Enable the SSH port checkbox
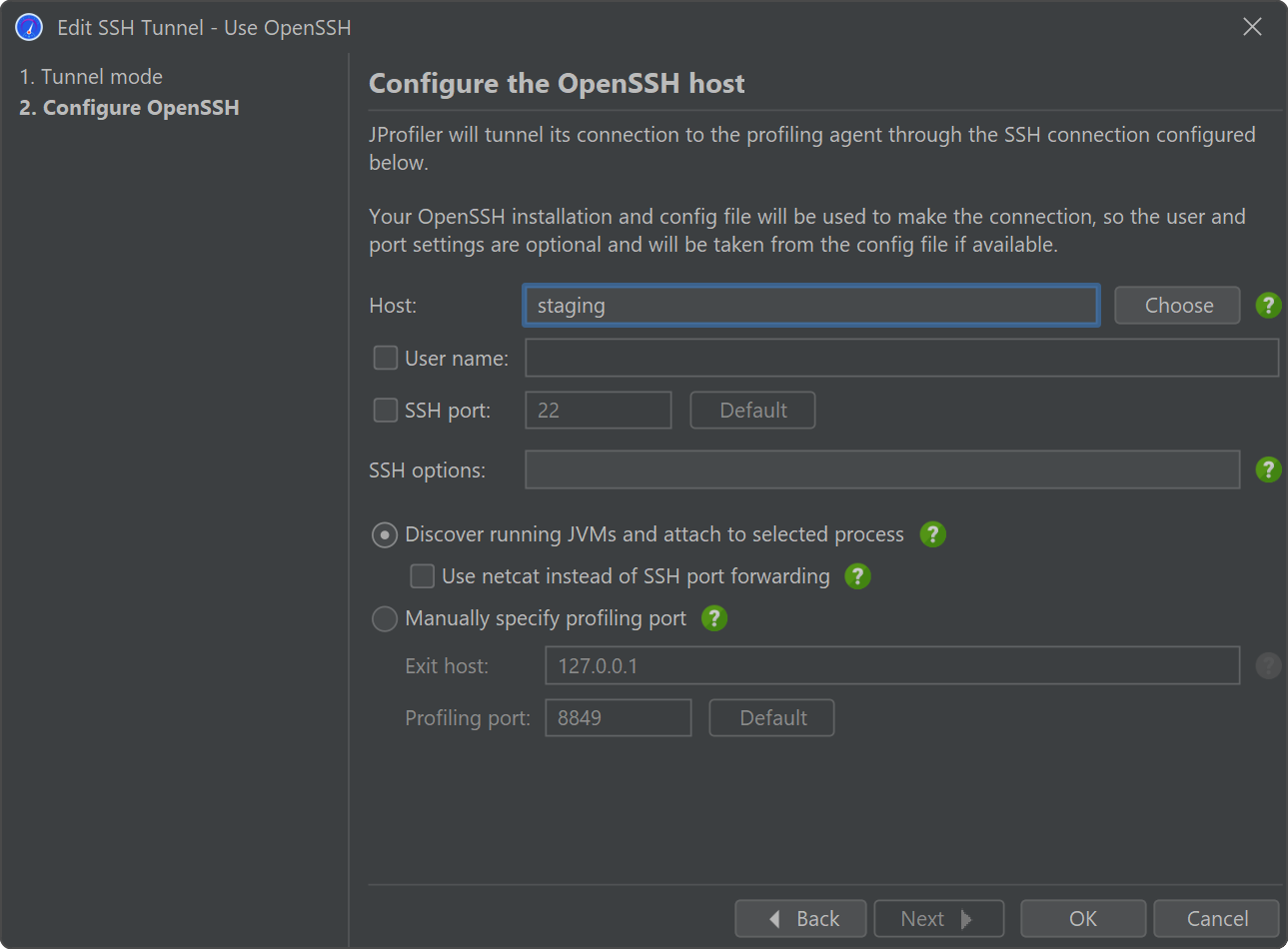This screenshot has width=1288, height=949. (386, 411)
